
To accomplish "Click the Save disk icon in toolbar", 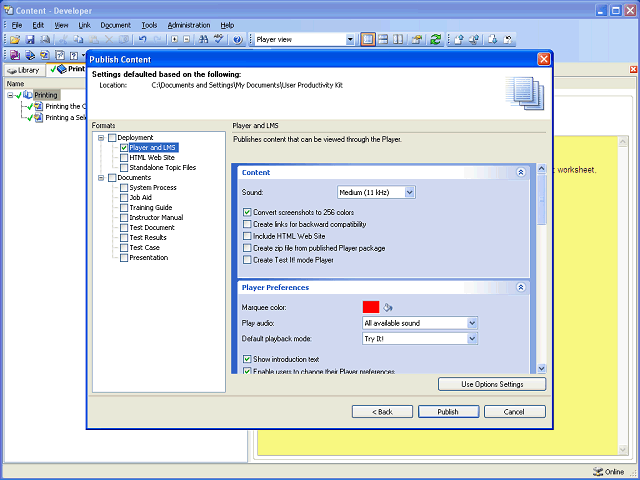I will coord(30,40).
